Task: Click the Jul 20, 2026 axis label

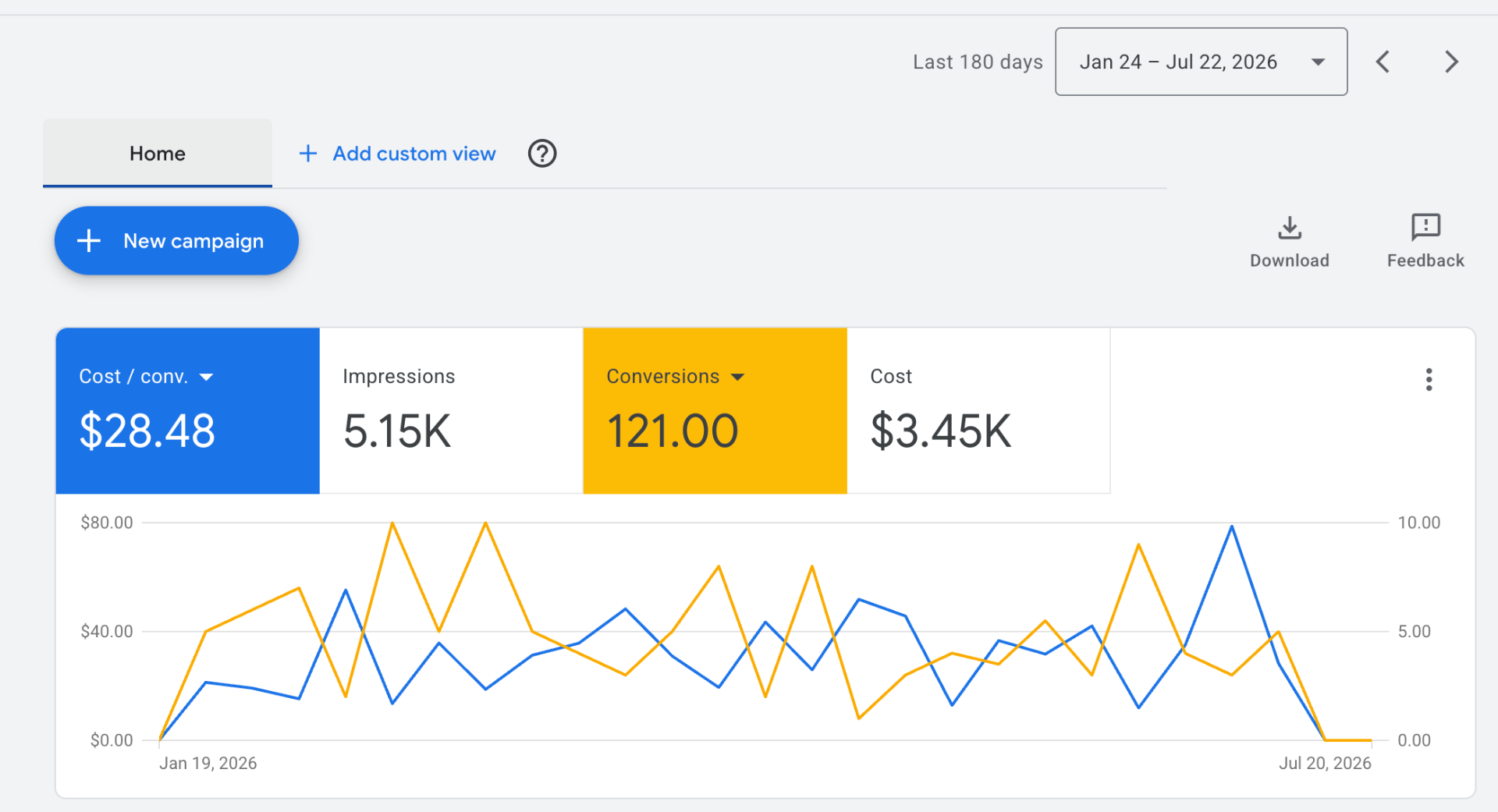Action: pyautogui.click(x=1325, y=763)
